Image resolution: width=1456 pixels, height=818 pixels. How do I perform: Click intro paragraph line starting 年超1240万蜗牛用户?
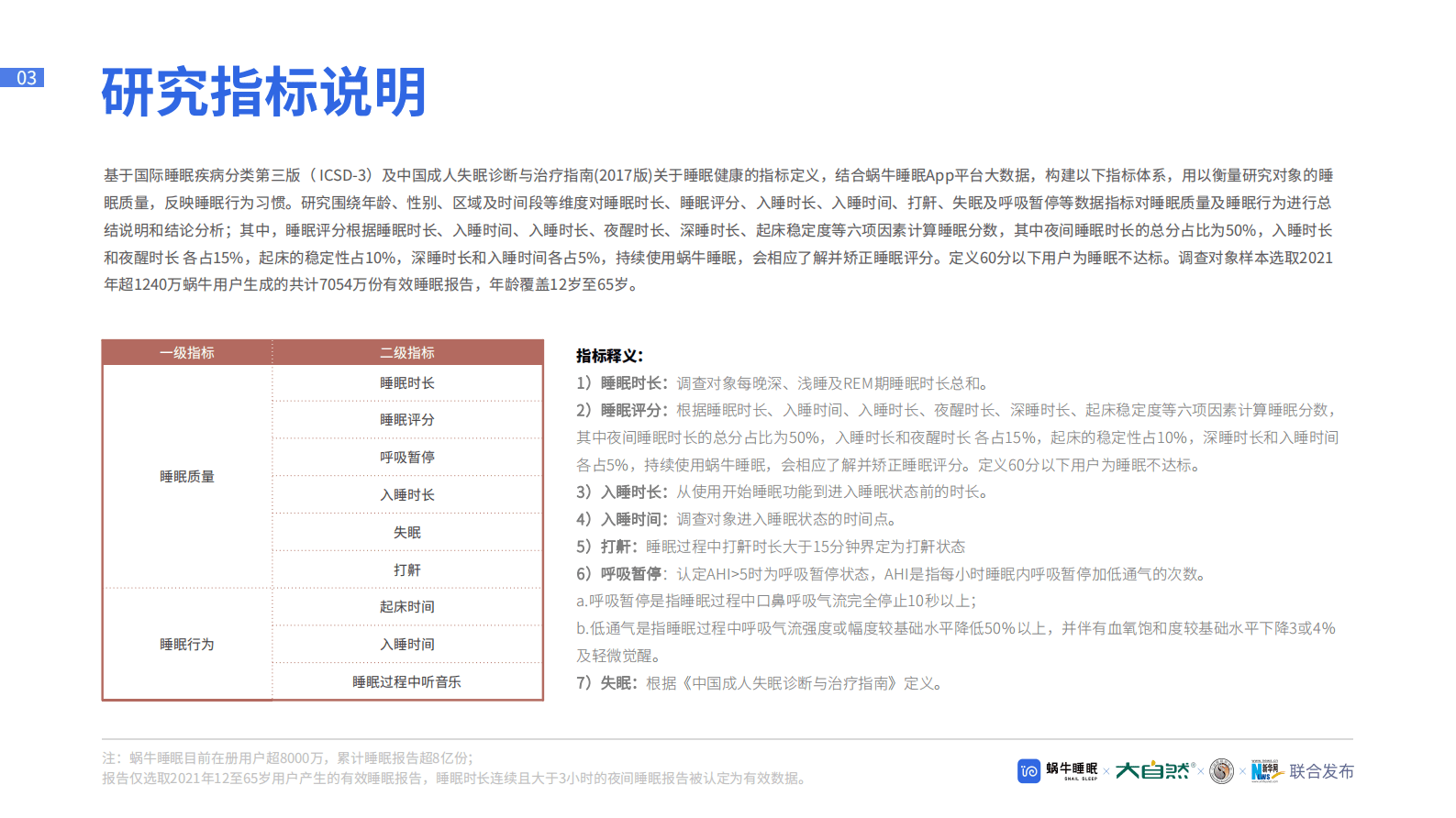(372, 284)
